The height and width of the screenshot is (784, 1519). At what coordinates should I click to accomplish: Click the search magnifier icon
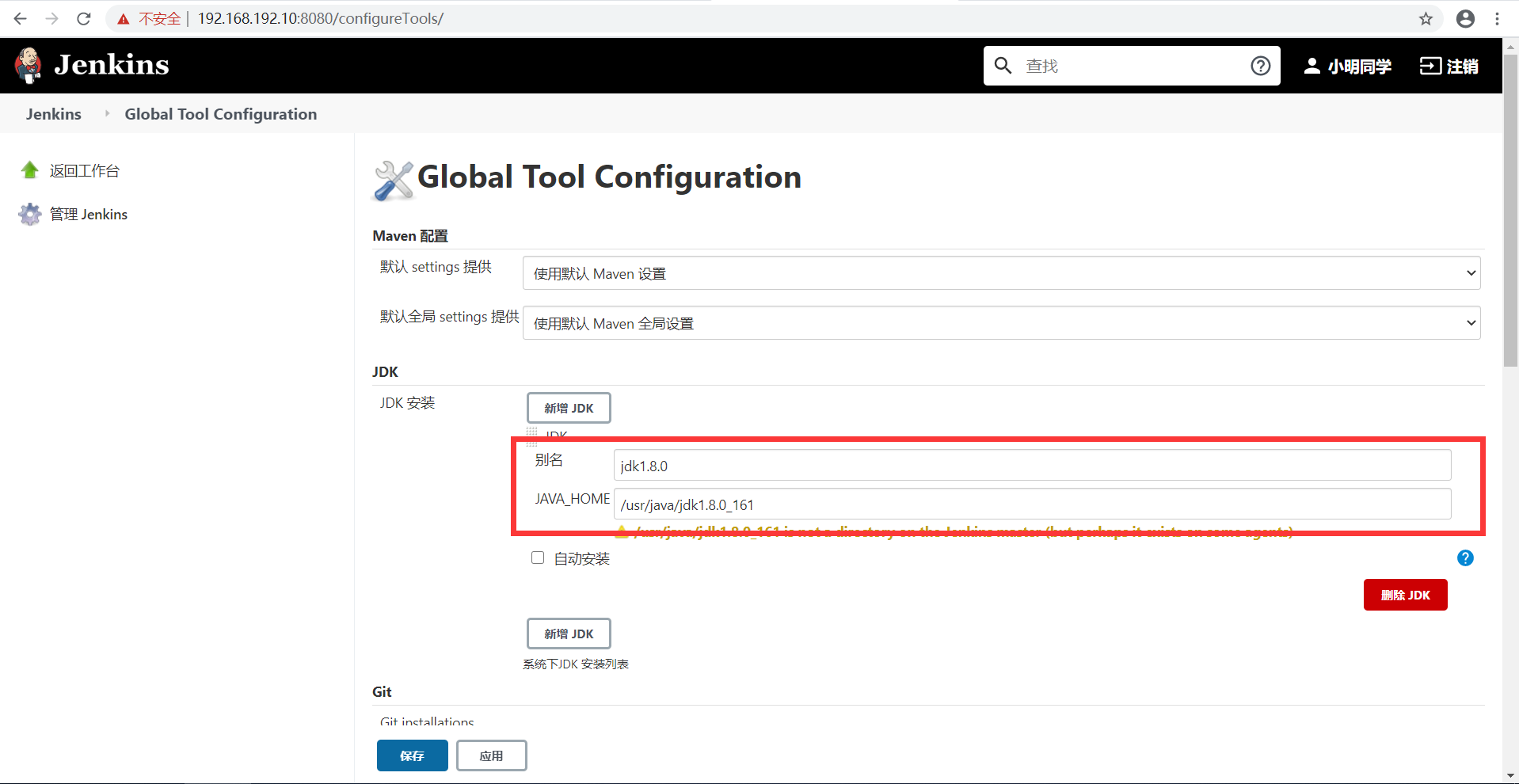pos(1003,66)
